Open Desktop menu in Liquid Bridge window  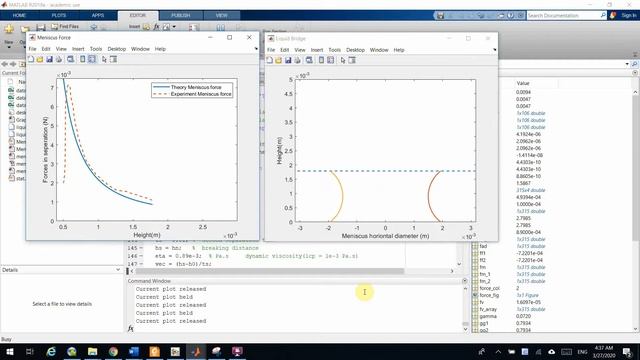pos(355,50)
